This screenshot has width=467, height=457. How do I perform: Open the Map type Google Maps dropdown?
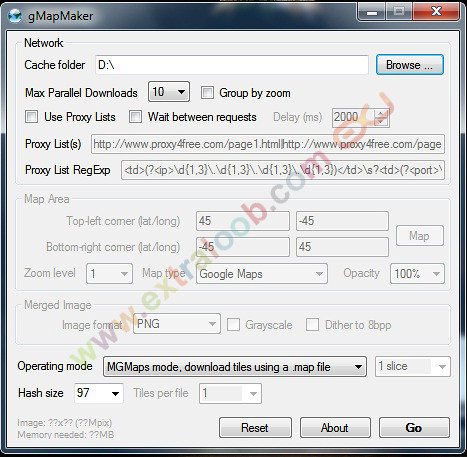[262, 274]
